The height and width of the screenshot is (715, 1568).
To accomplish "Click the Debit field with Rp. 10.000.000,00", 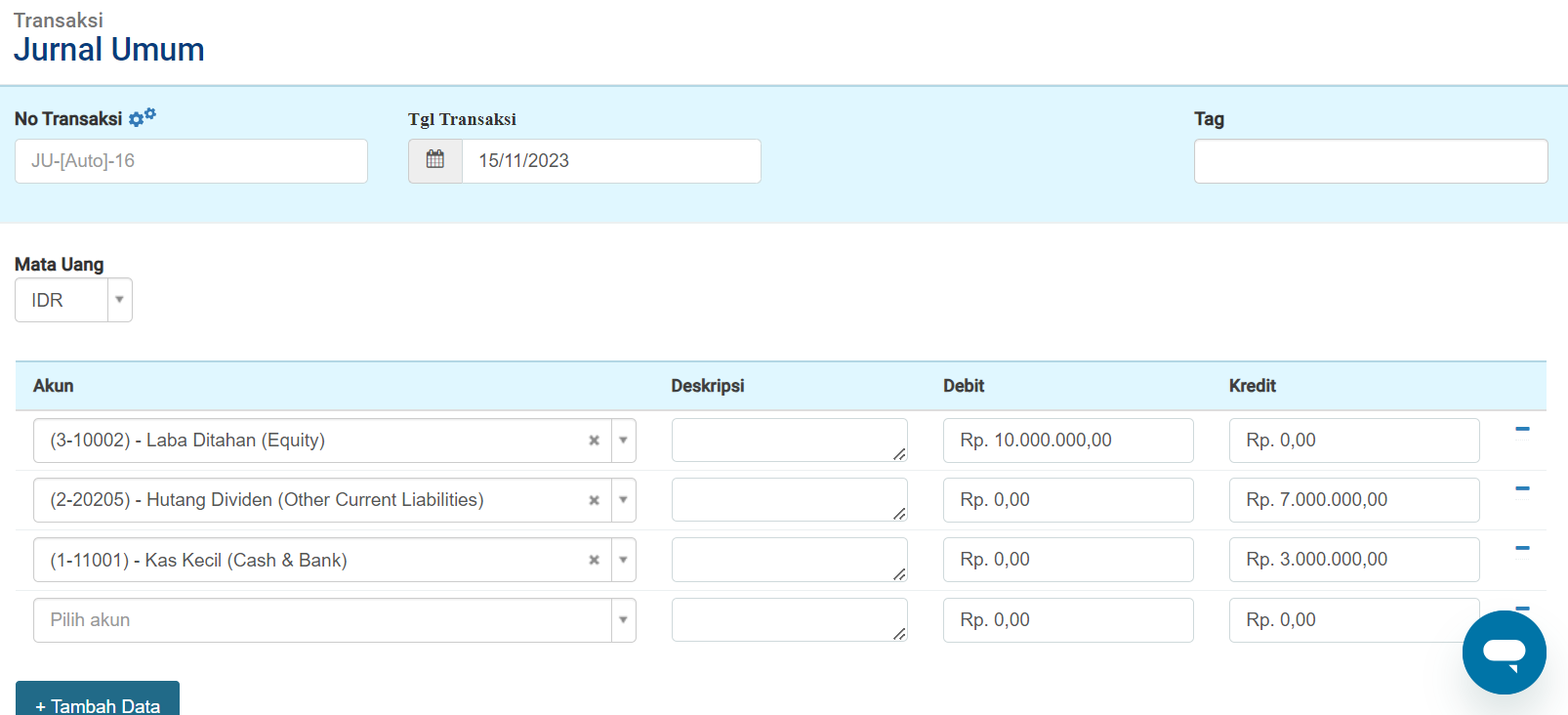I will pos(1067,441).
